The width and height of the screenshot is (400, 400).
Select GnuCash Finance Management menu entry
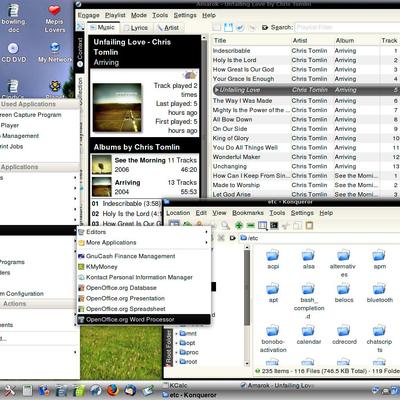pyautogui.click(x=144, y=256)
